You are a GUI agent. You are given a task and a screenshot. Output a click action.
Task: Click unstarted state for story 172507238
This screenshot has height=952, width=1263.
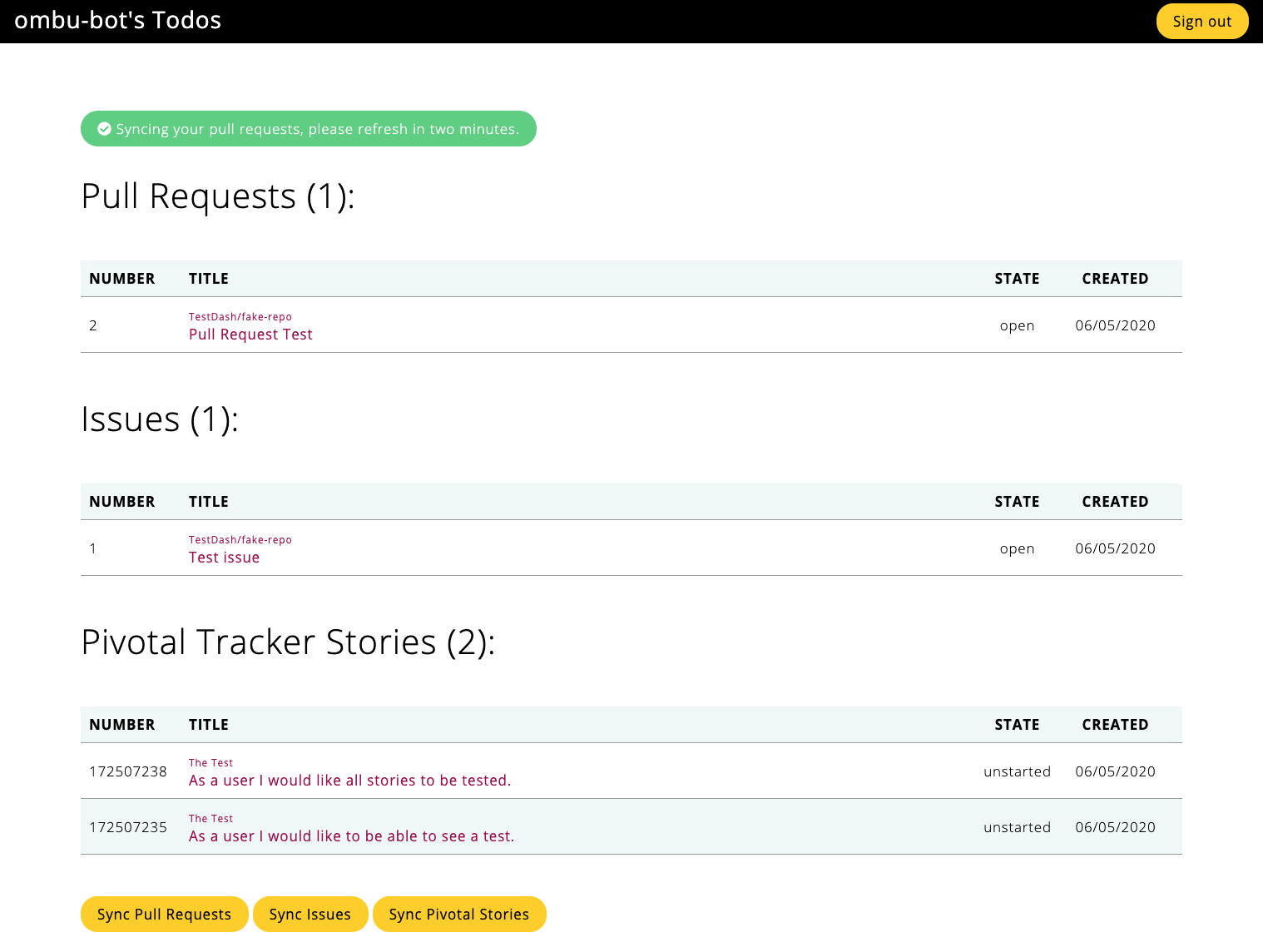tap(1017, 771)
